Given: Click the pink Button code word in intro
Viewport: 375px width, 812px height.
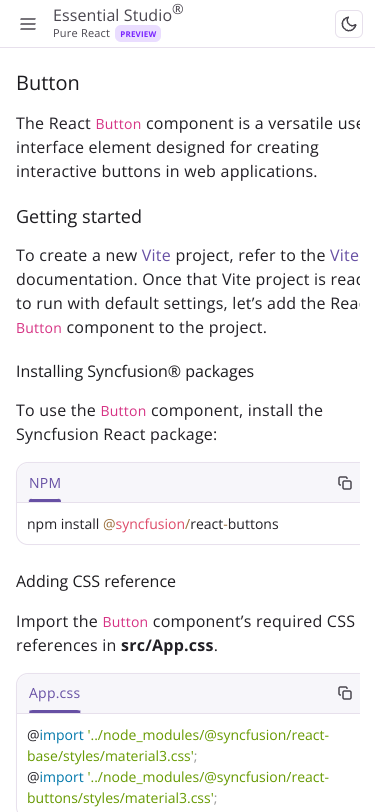Looking at the screenshot, I should (119, 124).
